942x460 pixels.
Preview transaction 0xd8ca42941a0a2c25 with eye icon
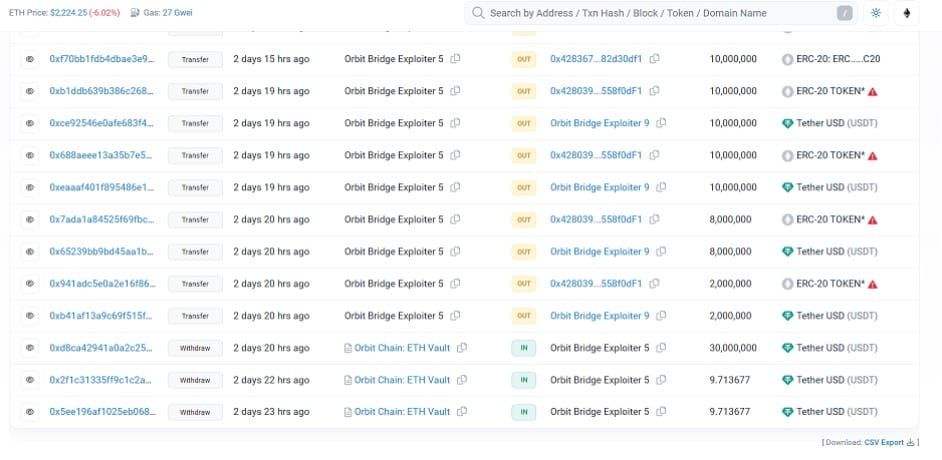coord(30,348)
